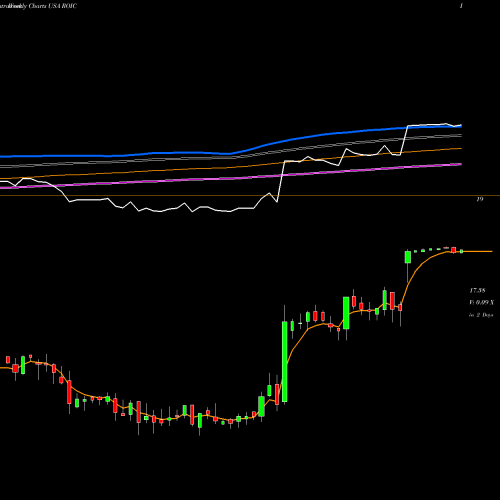Click the 'Charts USA ROIC' title text
Screen dimensions: 500x500
53,6
